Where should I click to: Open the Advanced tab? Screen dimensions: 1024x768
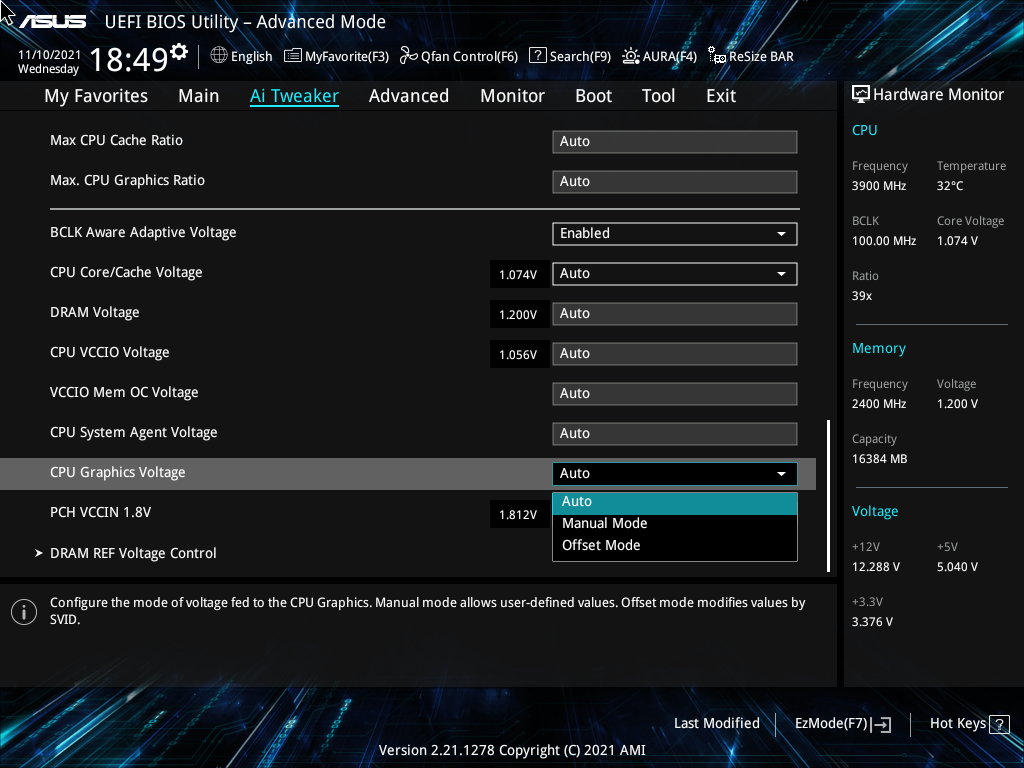pos(409,96)
